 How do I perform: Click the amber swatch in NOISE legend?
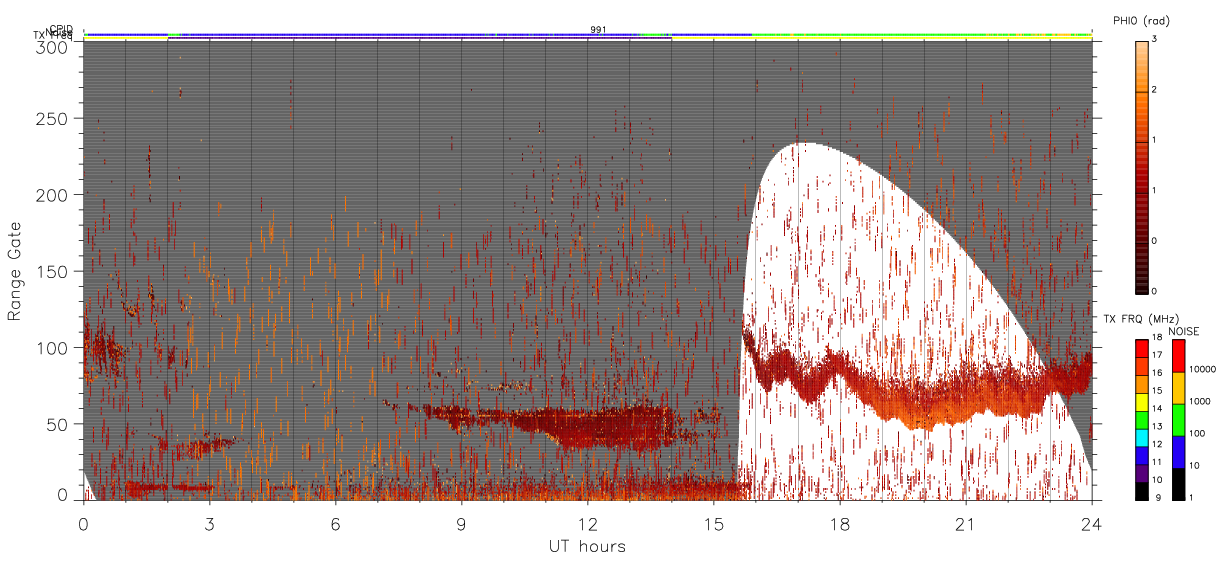coord(1179,388)
